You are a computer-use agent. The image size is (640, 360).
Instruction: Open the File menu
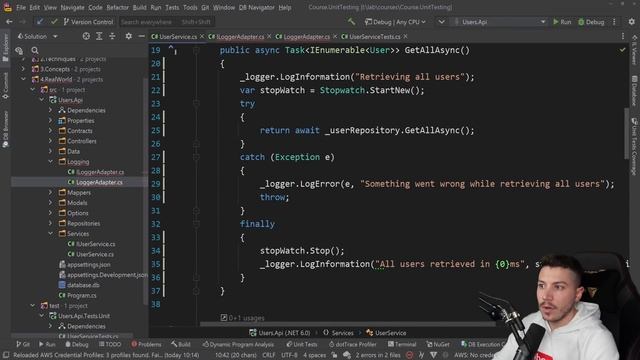(21, 7)
